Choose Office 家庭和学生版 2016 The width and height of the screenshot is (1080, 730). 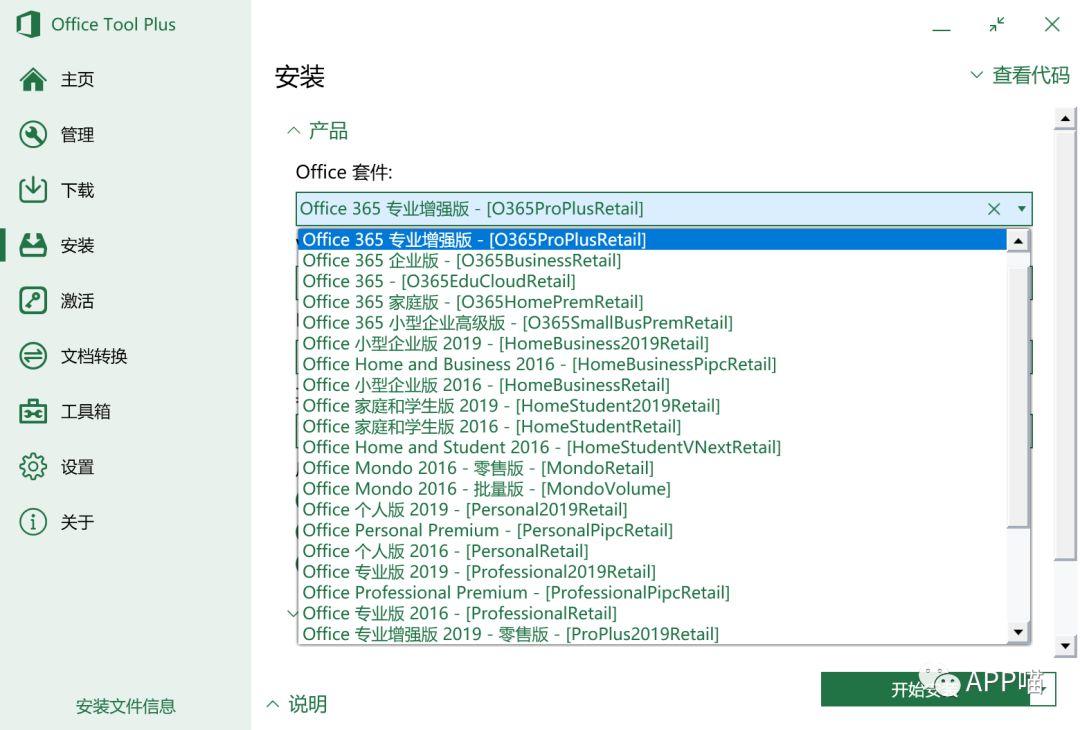pos(653,426)
